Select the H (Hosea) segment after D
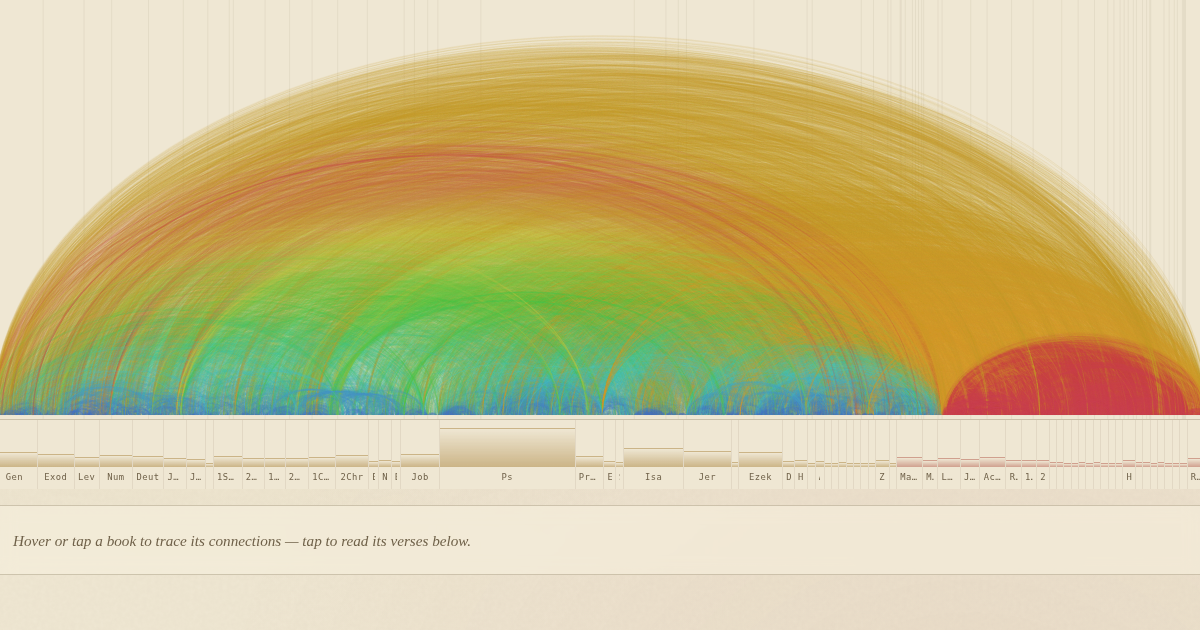This screenshot has width=1200, height=630. (801, 454)
